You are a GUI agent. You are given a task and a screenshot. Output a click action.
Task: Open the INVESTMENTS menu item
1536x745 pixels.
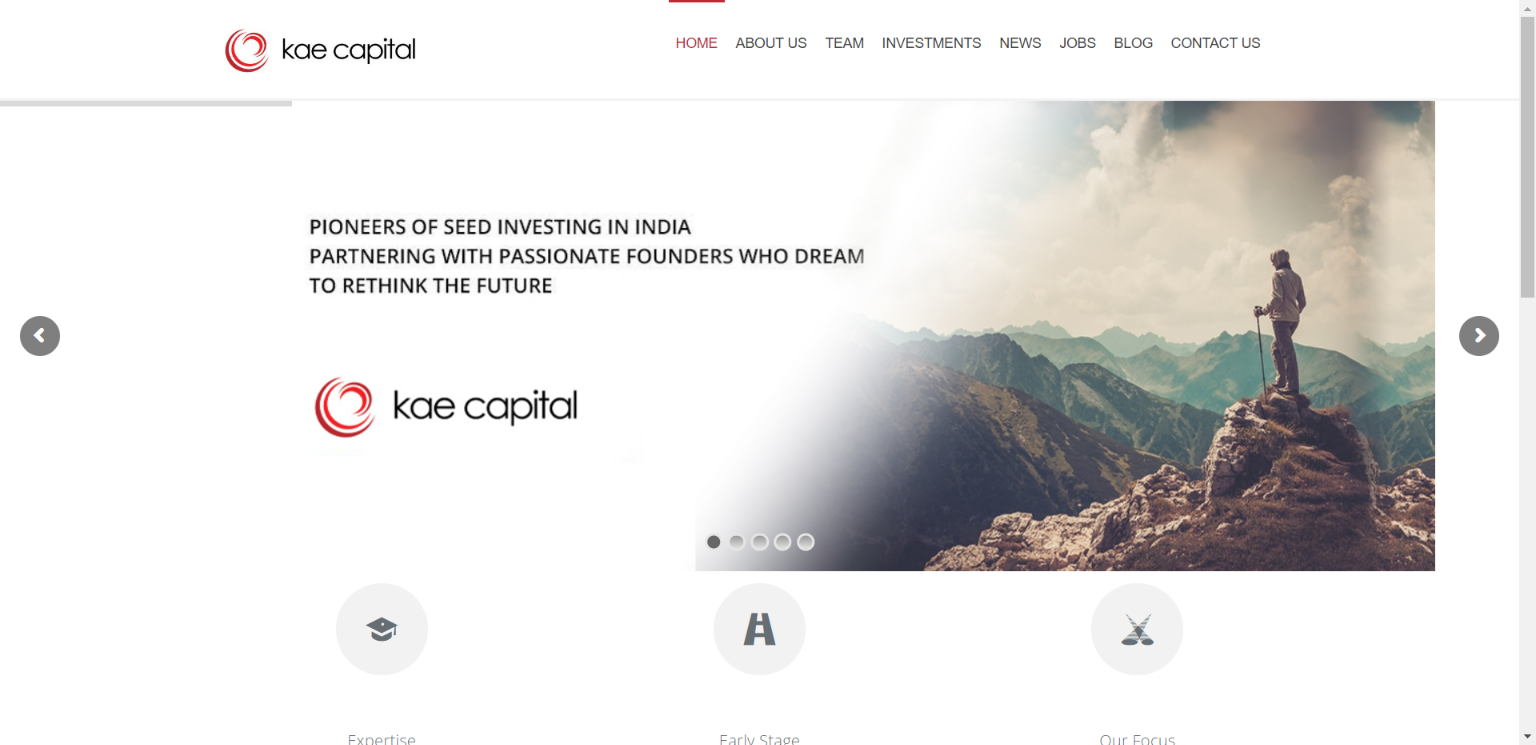[x=931, y=43]
